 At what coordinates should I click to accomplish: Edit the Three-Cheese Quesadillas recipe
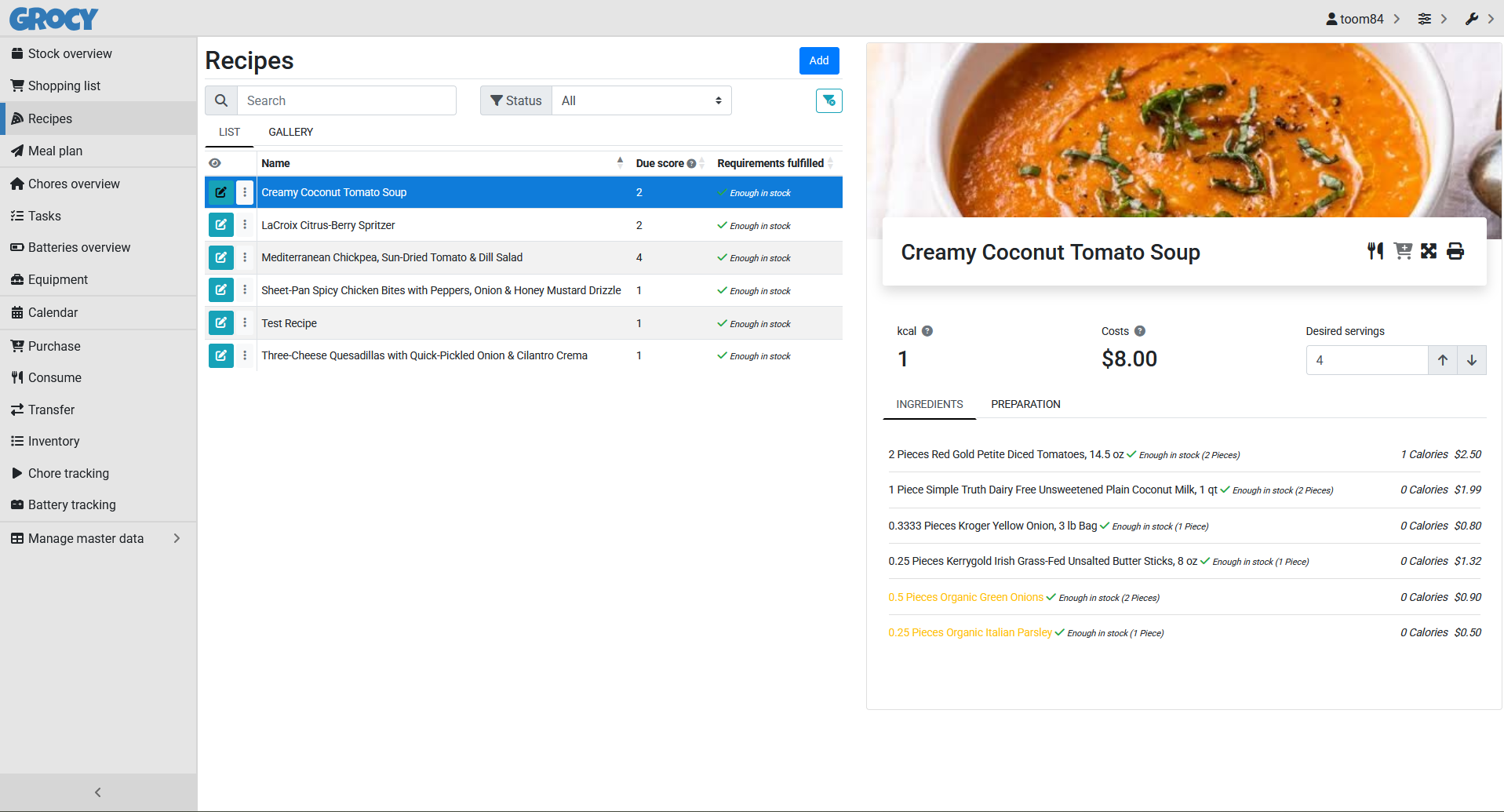point(221,355)
